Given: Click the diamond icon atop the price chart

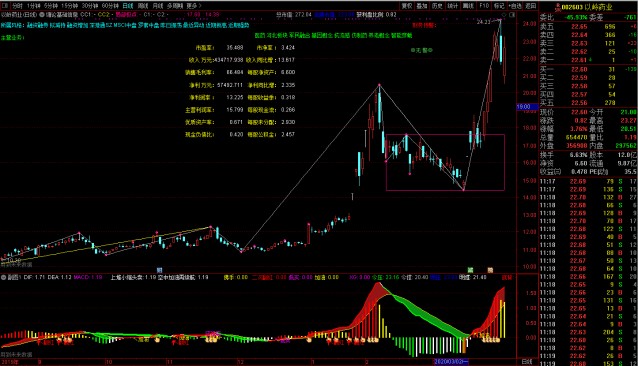Looking at the screenshot, I should point(505,15).
